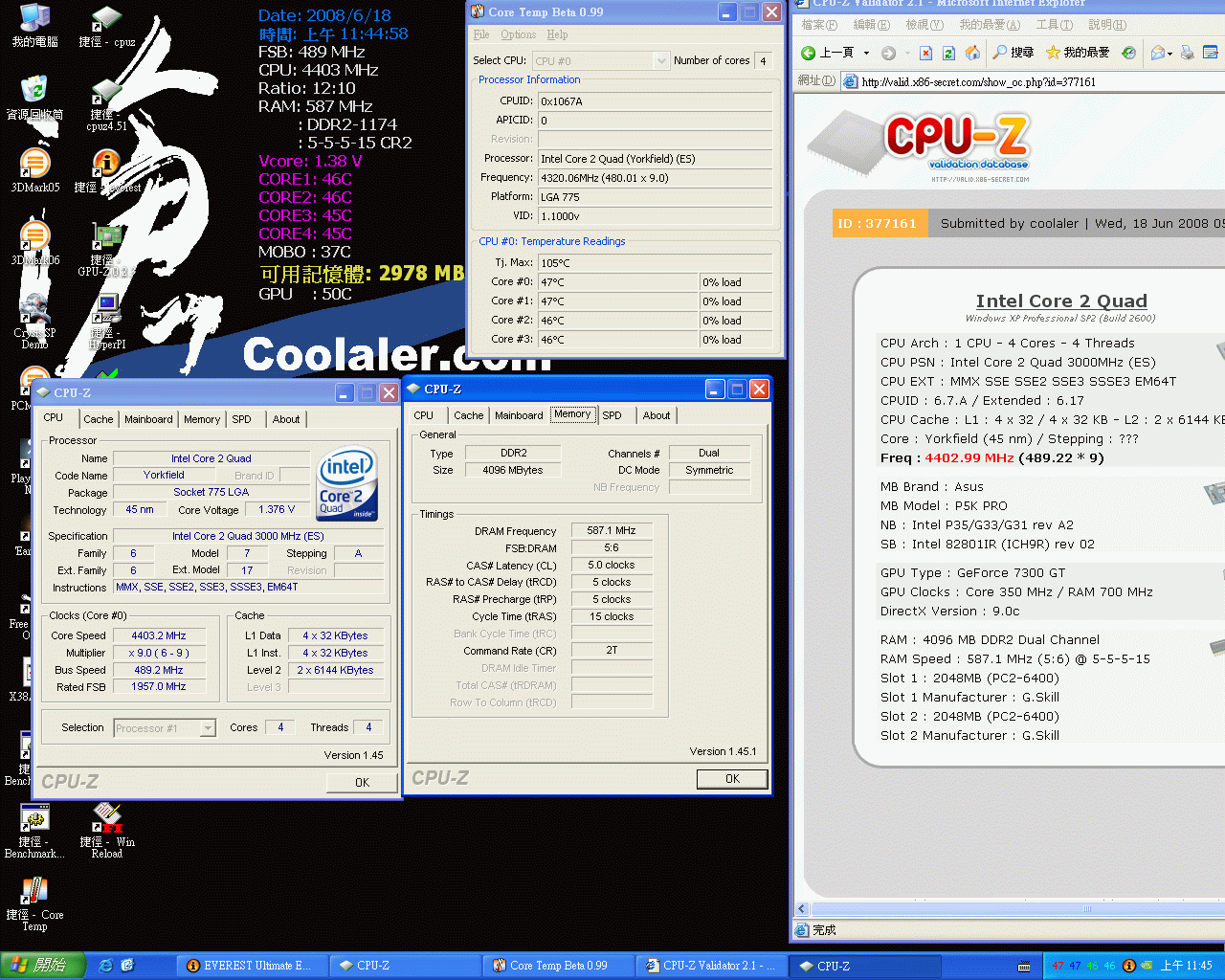Open the My Computer desktop icon
This screenshot has width=1225, height=980.
coord(34,25)
